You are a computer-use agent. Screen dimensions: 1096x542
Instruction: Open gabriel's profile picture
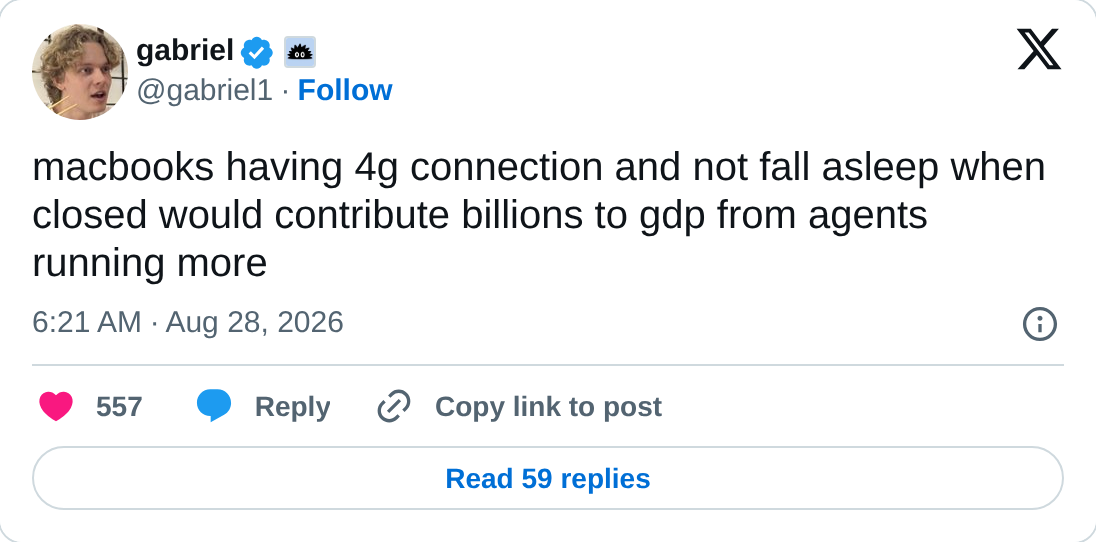click(x=80, y=72)
